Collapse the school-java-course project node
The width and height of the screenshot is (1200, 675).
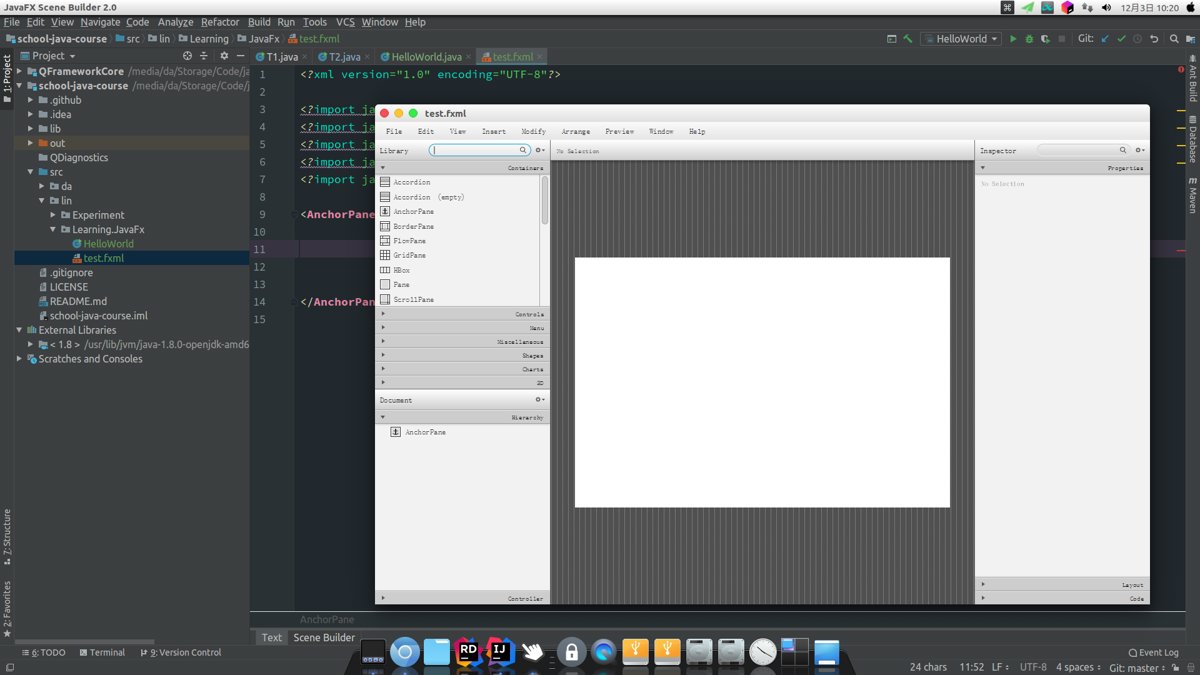(20, 86)
